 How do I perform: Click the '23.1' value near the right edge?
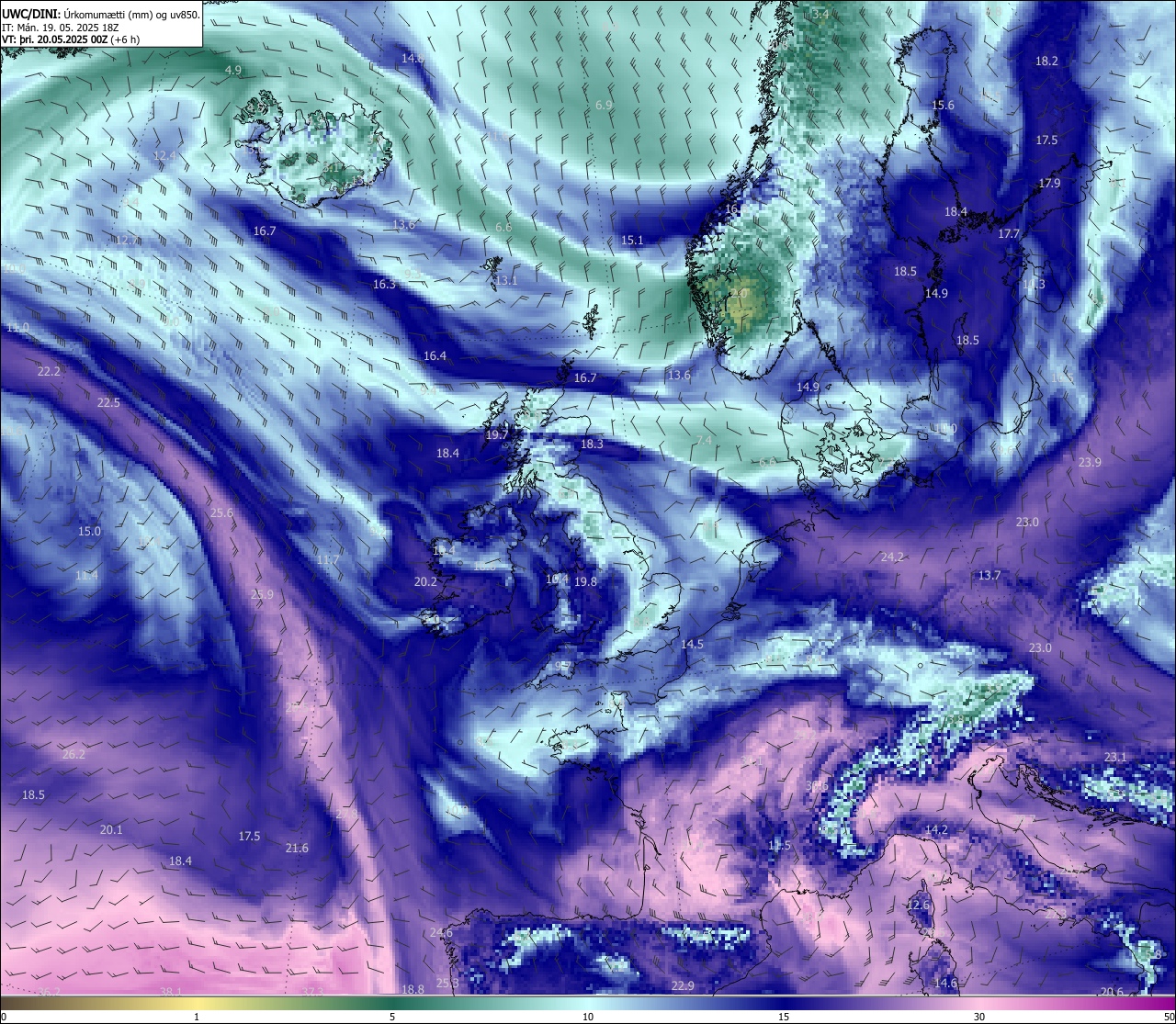1114,758
